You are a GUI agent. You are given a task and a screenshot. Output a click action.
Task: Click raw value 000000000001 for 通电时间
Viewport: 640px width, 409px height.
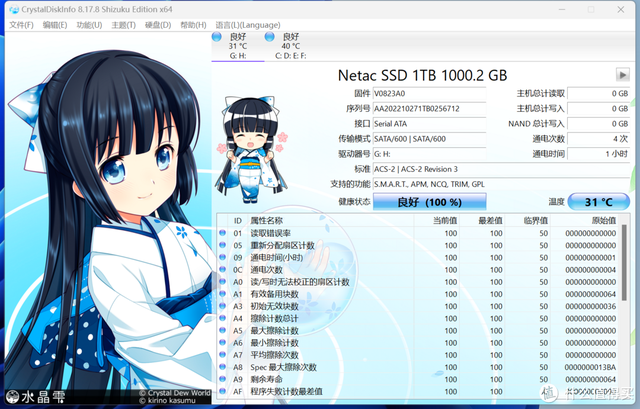pyautogui.click(x=590, y=258)
